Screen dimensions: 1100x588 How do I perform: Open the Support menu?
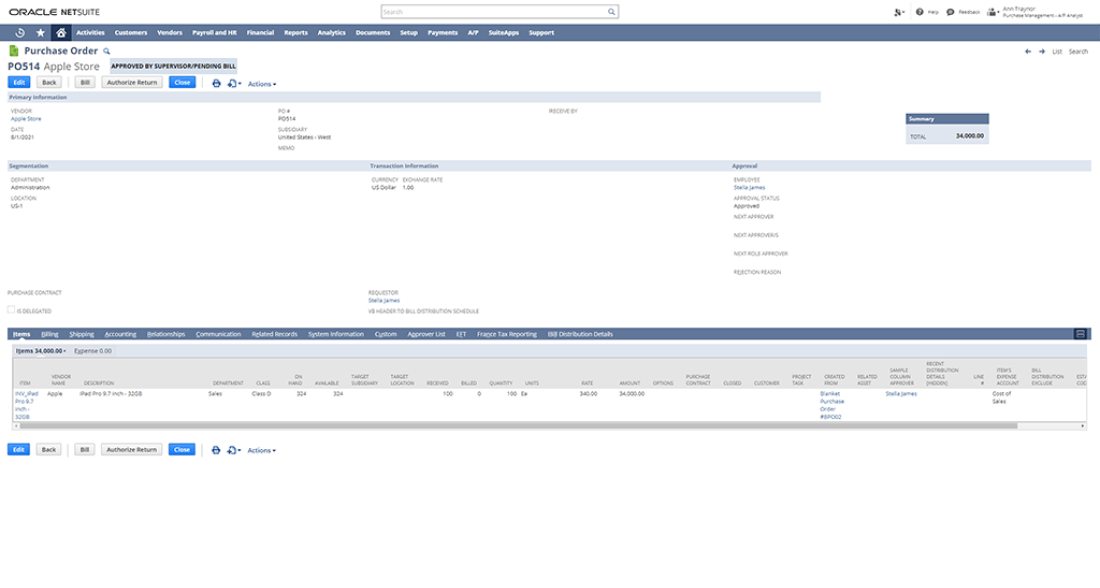[x=541, y=32]
